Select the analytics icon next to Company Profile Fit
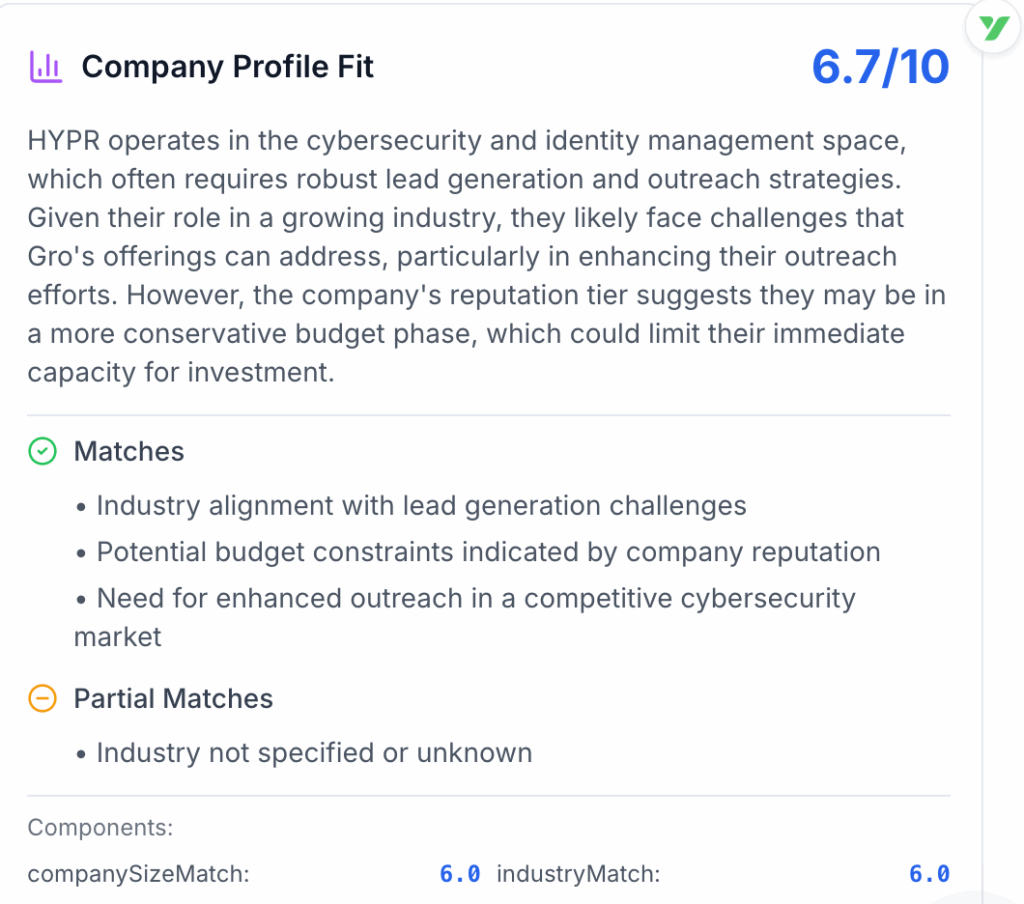 click(x=46, y=65)
